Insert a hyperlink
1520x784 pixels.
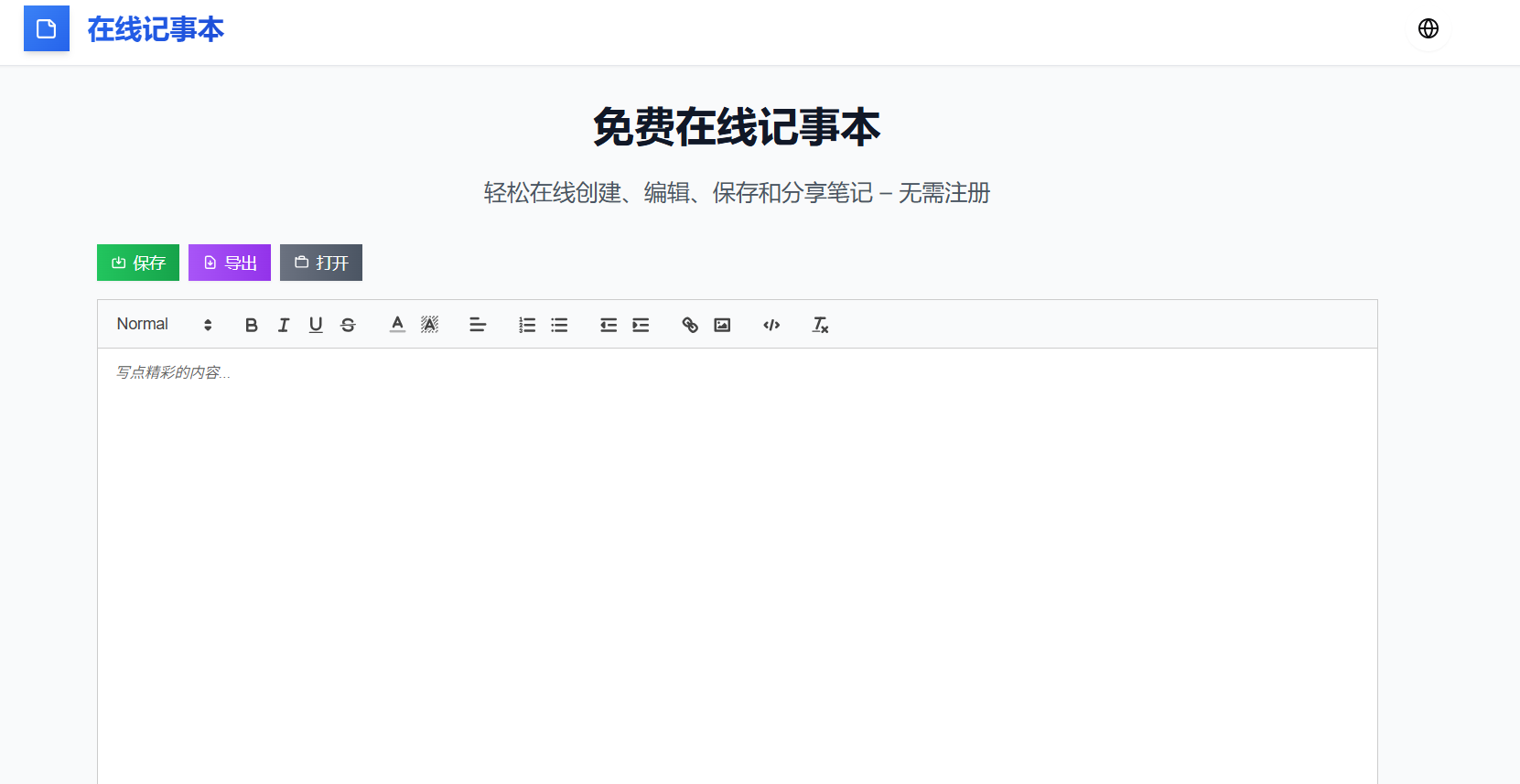point(690,325)
